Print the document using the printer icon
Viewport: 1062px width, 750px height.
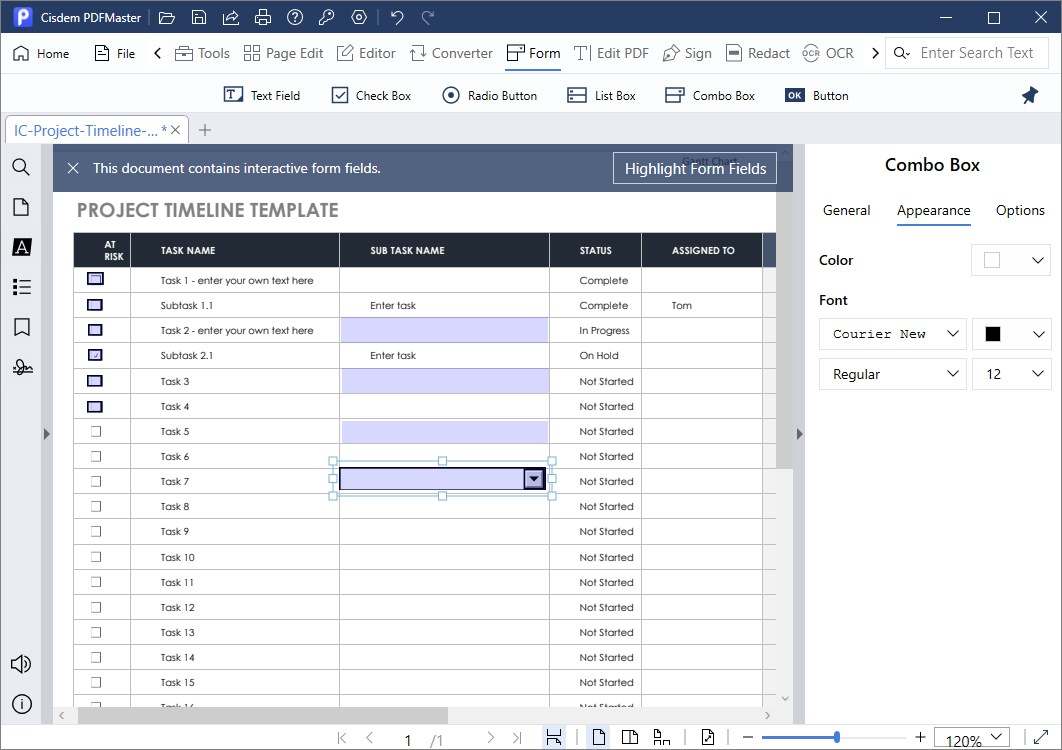pos(263,18)
